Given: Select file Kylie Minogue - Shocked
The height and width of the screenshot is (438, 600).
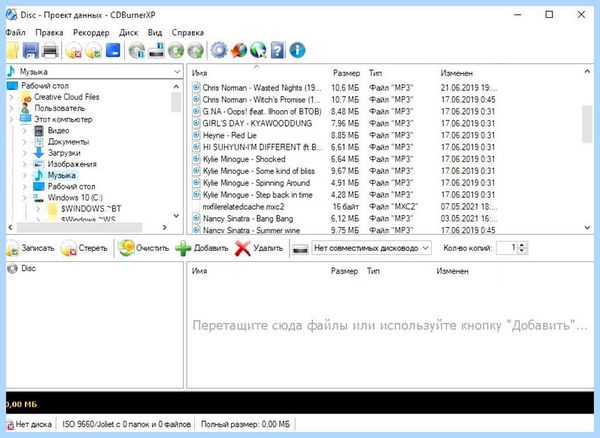Looking at the screenshot, I should click(x=244, y=159).
